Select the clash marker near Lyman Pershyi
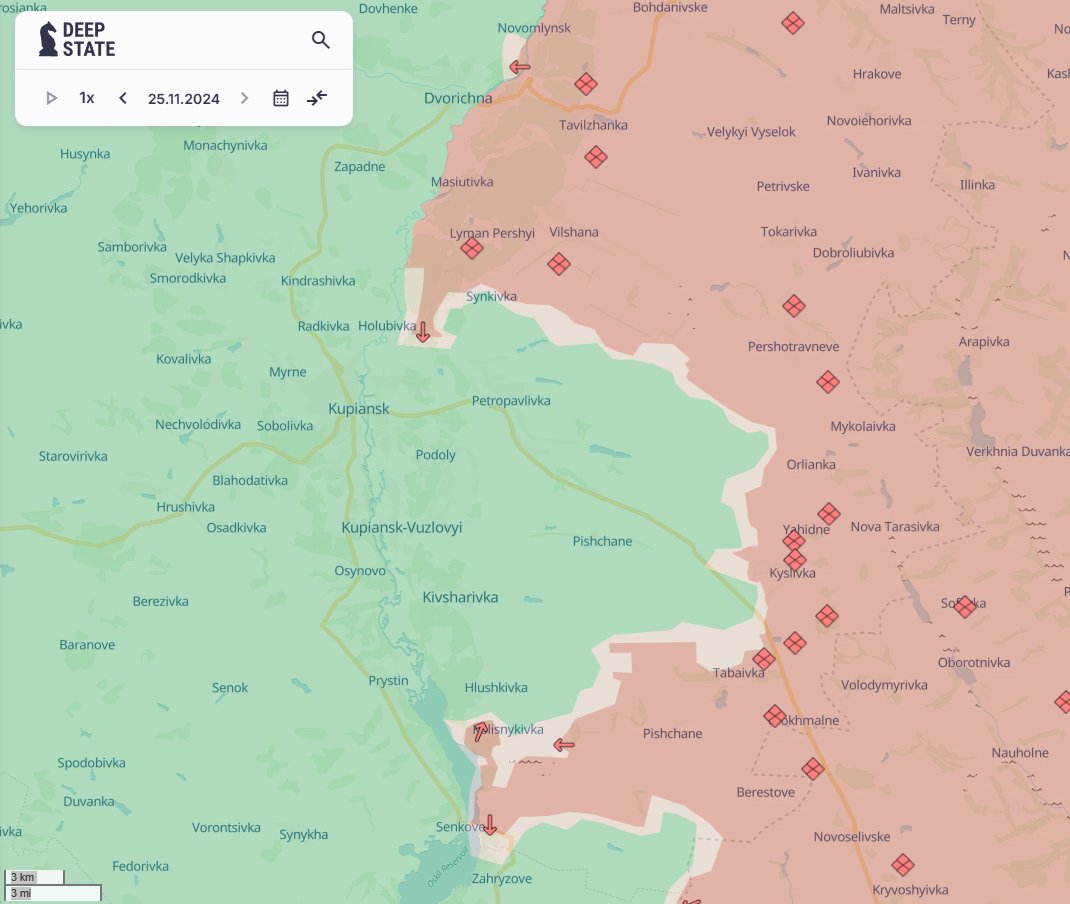The height and width of the screenshot is (904, 1070). (472, 248)
